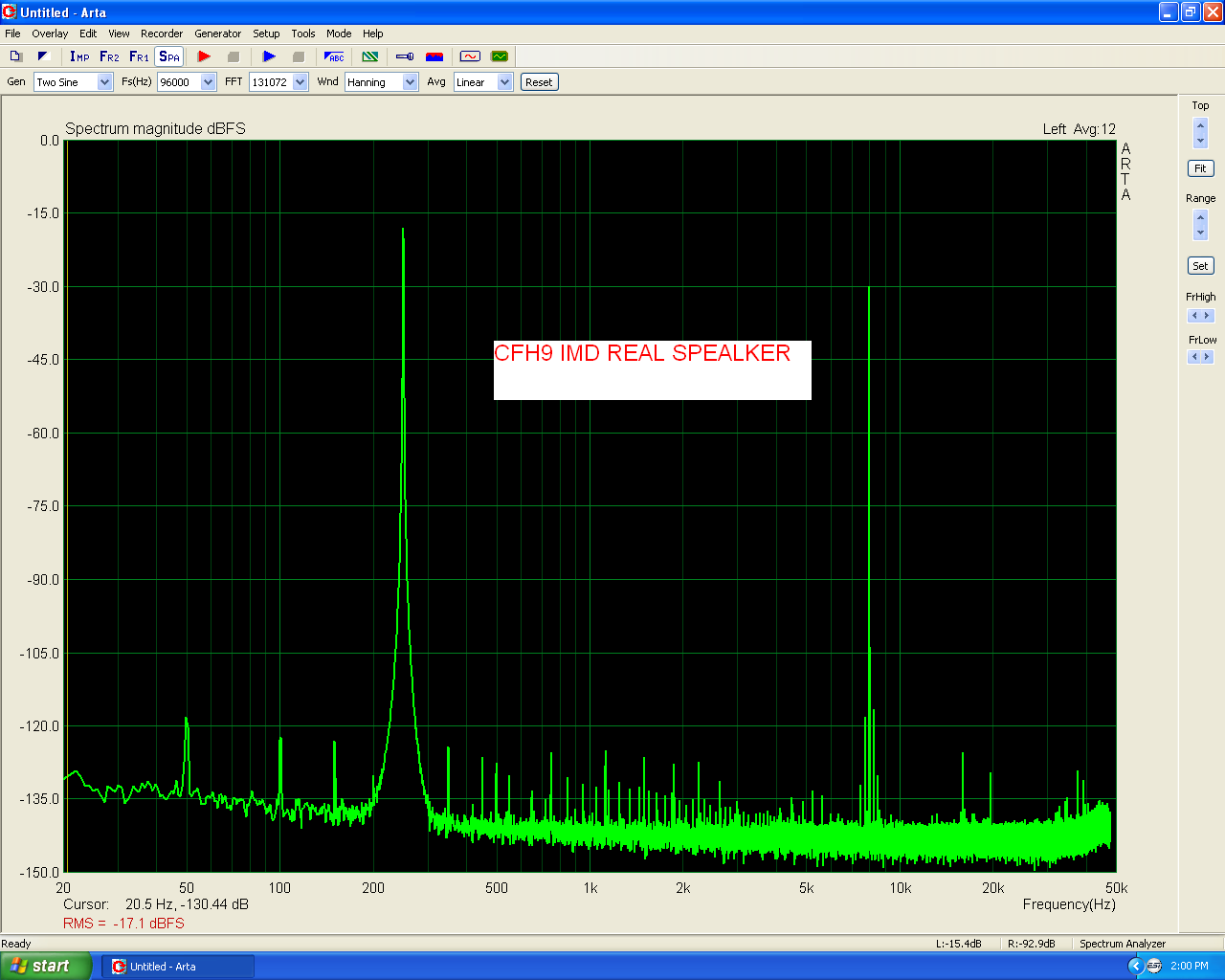Open the Help menu

click(x=373, y=33)
